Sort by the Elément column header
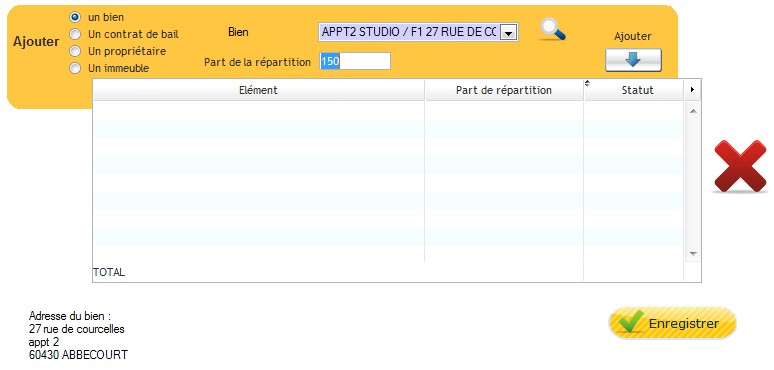The image size is (774, 370). (259, 90)
